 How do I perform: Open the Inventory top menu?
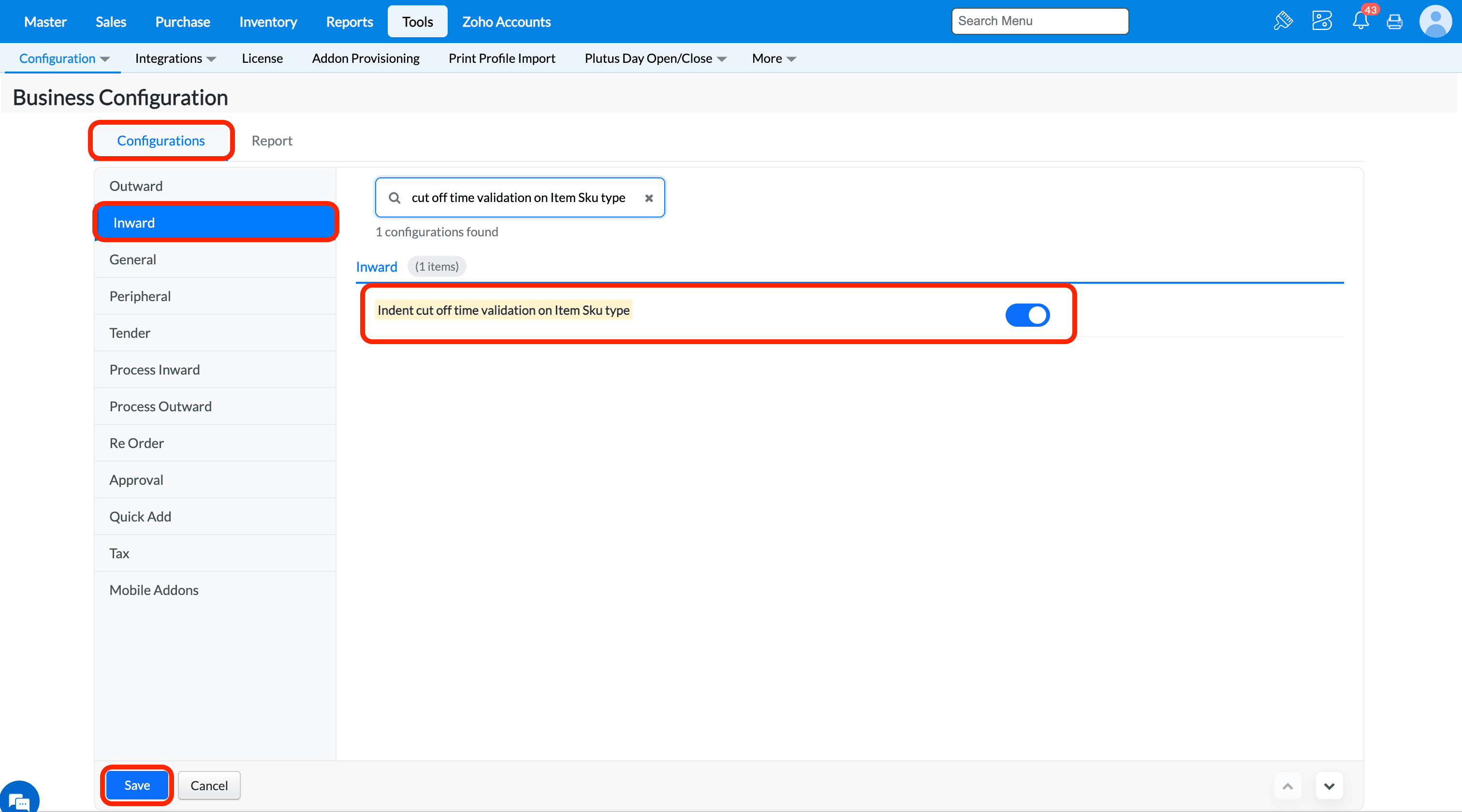click(x=268, y=22)
